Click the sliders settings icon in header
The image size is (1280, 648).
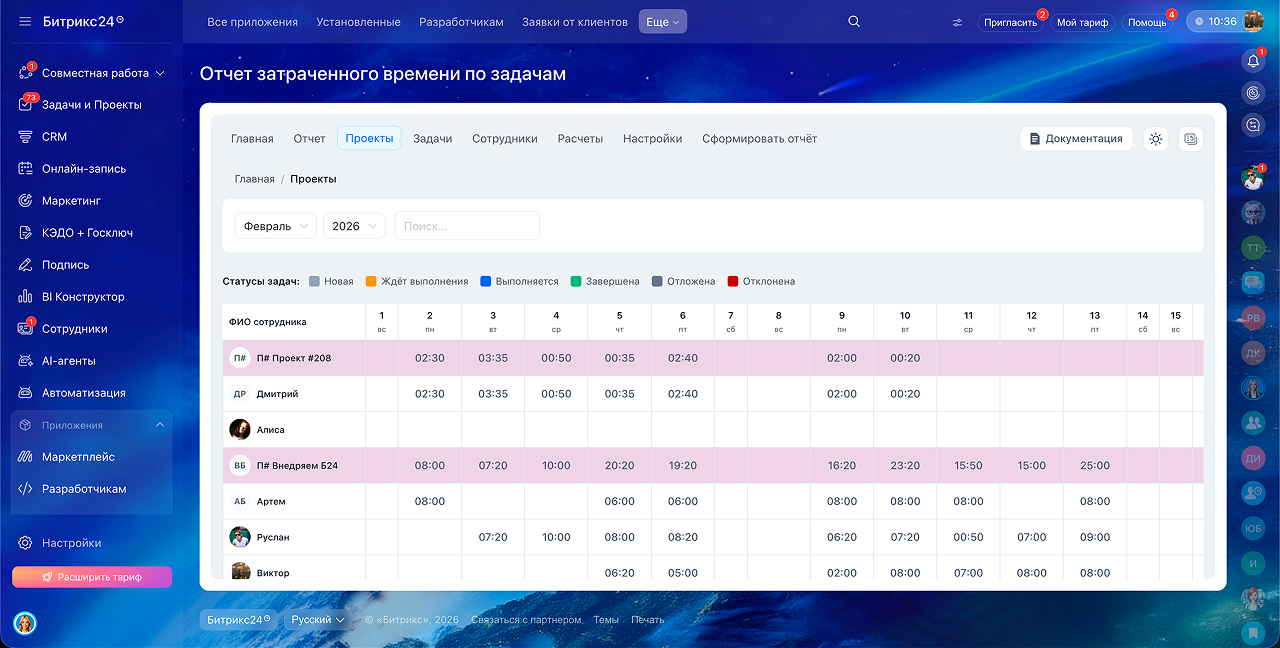pyautogui.click(x=957, y=22)
